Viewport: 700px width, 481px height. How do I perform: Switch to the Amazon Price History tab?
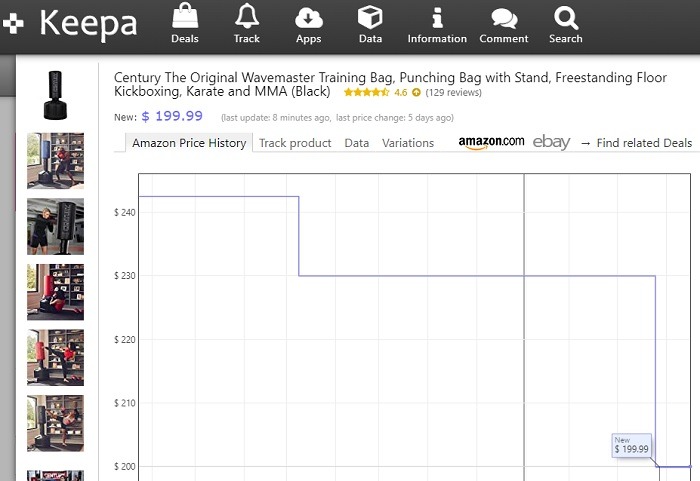[189, 143]
